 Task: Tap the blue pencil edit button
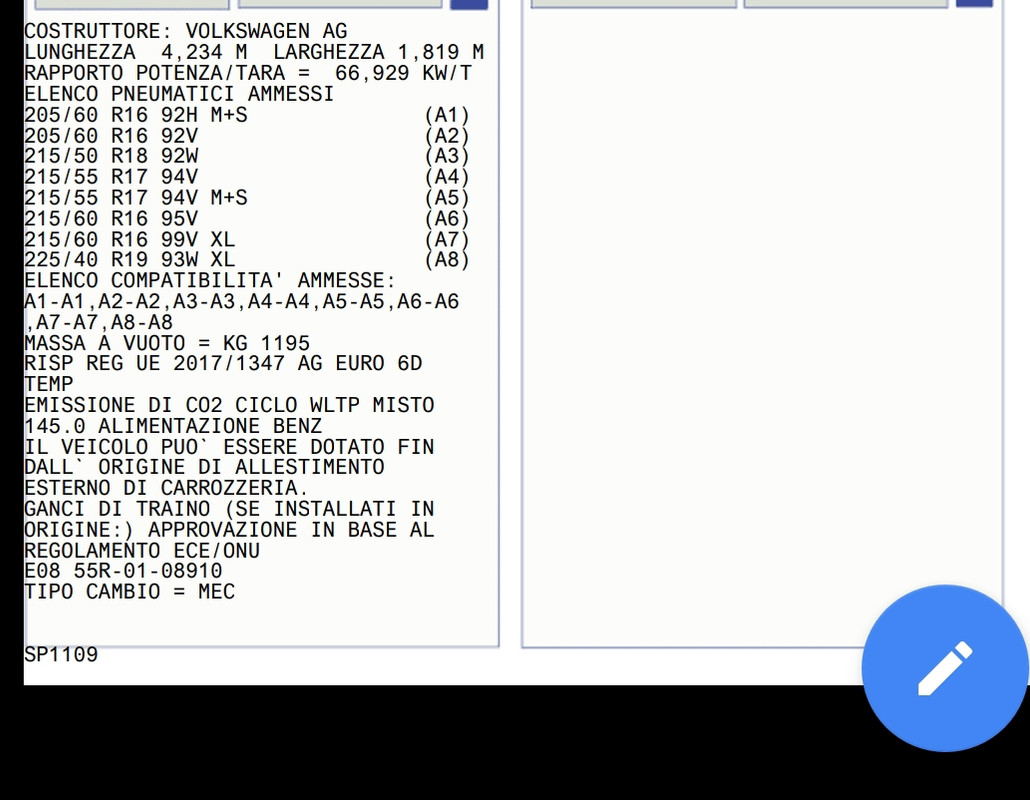coord(945,667)
